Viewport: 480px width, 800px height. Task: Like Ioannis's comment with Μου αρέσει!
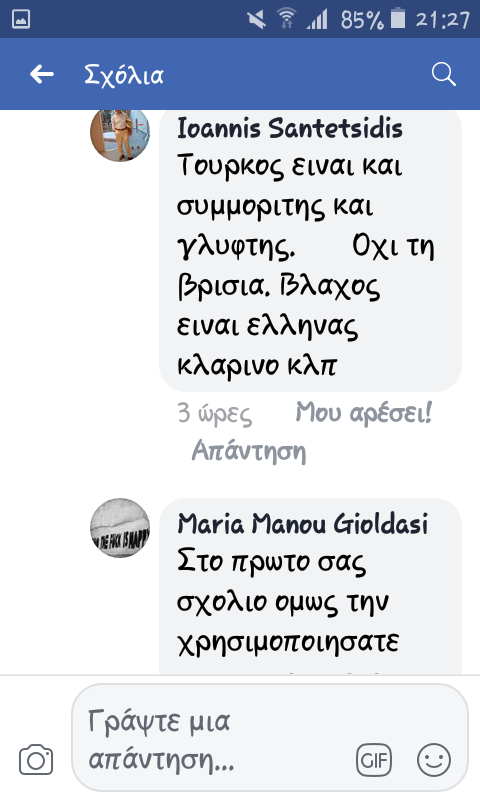tap(364, 412)
